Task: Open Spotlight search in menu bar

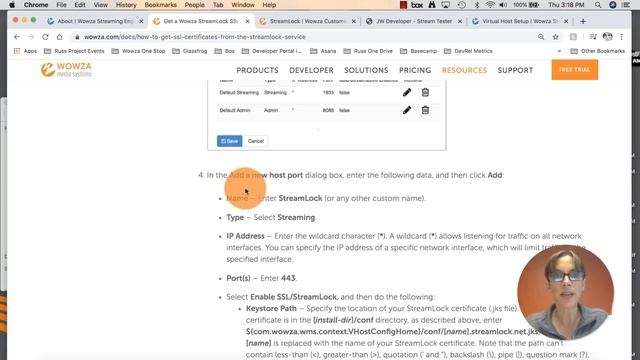Action: coord(598,5)
